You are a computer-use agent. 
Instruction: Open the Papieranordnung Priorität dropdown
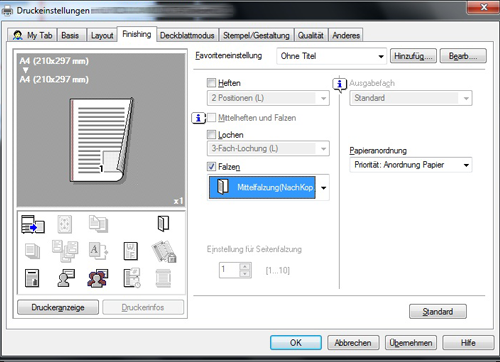point(411,165)
